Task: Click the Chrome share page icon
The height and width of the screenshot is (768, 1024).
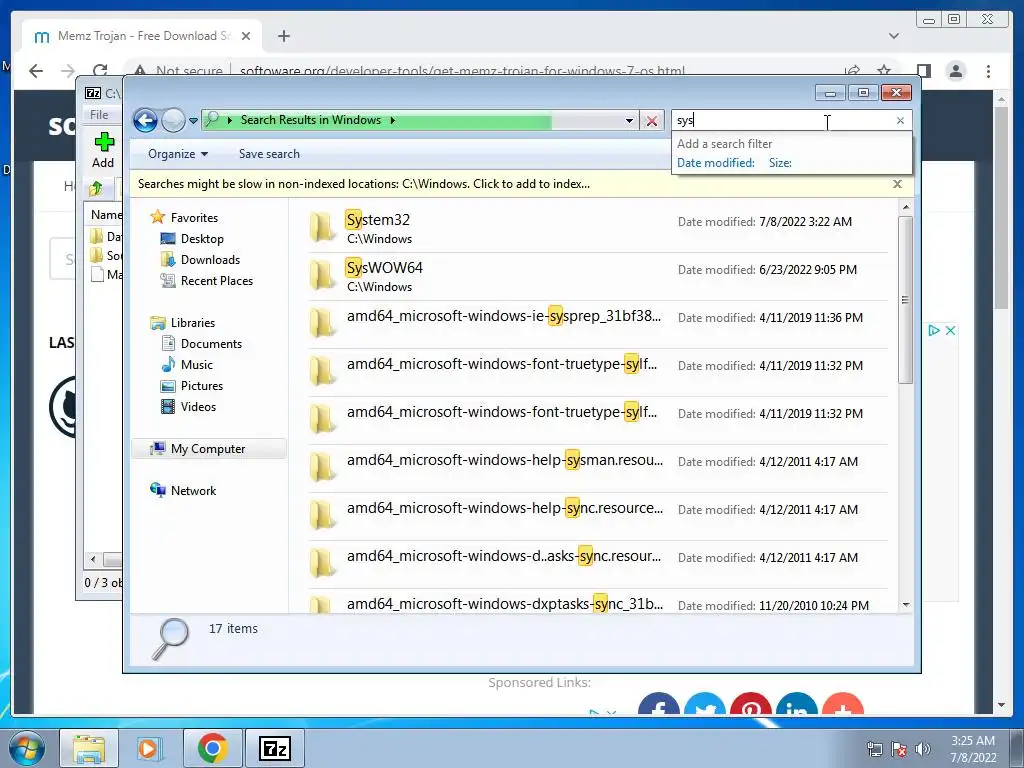Action: pyautogui.click(x=852, y=71)
